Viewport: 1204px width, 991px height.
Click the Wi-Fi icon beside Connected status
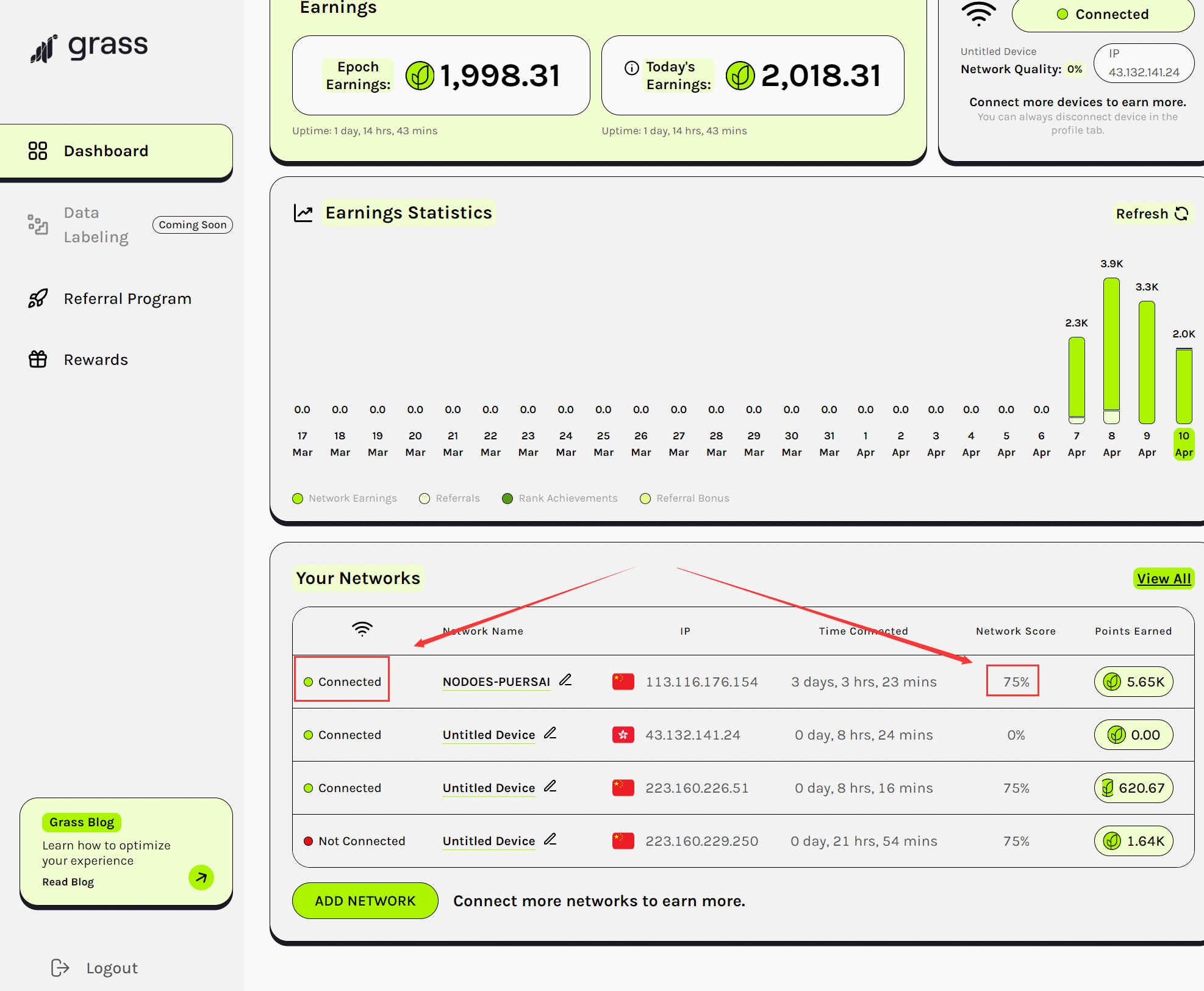979,13
